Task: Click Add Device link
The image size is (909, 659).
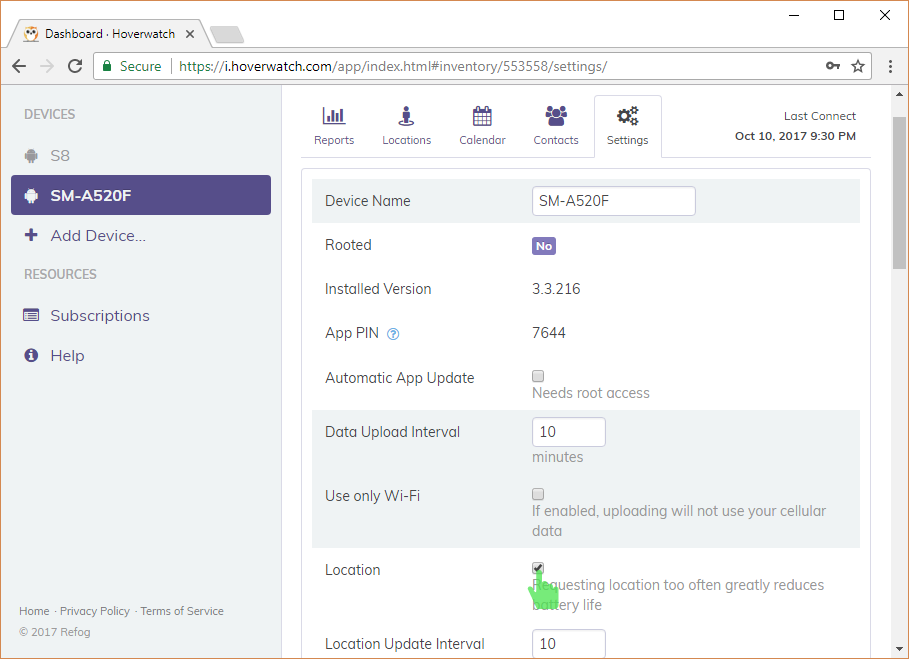Action: [98, 235]
